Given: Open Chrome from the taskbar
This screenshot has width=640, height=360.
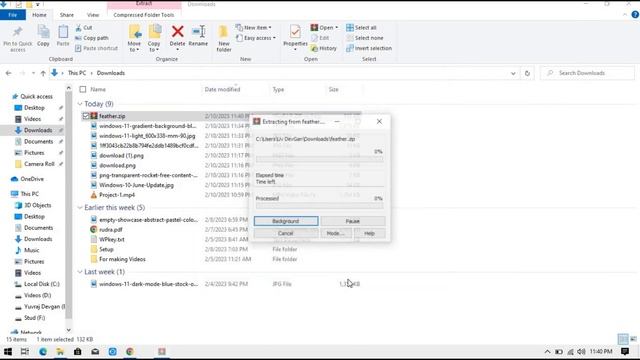Looking at the screenshot, I should (x=130, y=351).
